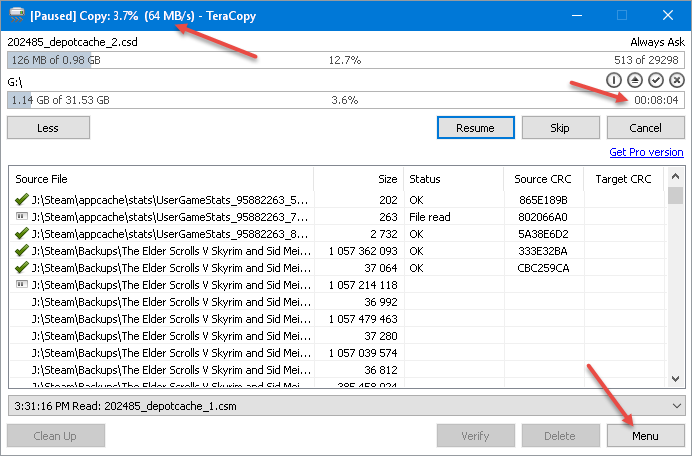Click the checkmark verify-when-done icon
Viewport: 692px width, 456px height.
656,80
